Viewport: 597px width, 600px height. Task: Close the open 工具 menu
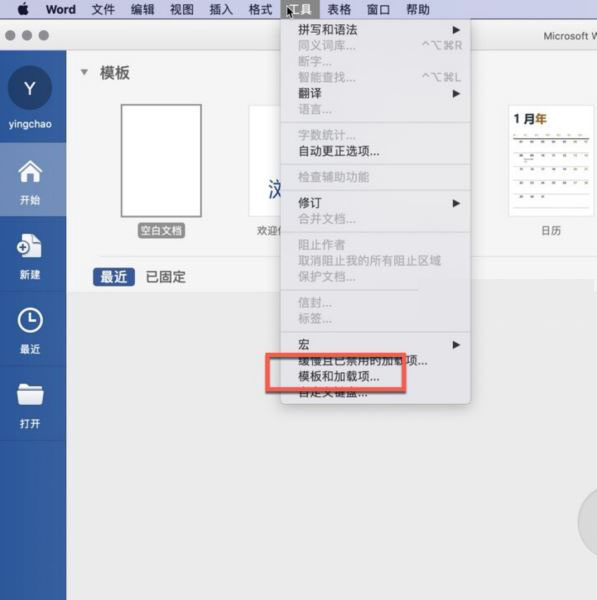(300, 9)
